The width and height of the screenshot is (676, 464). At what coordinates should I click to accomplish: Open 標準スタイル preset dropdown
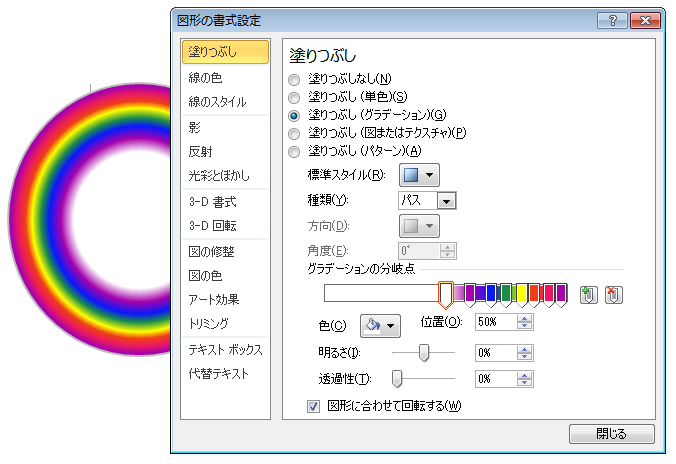(419, 175)
